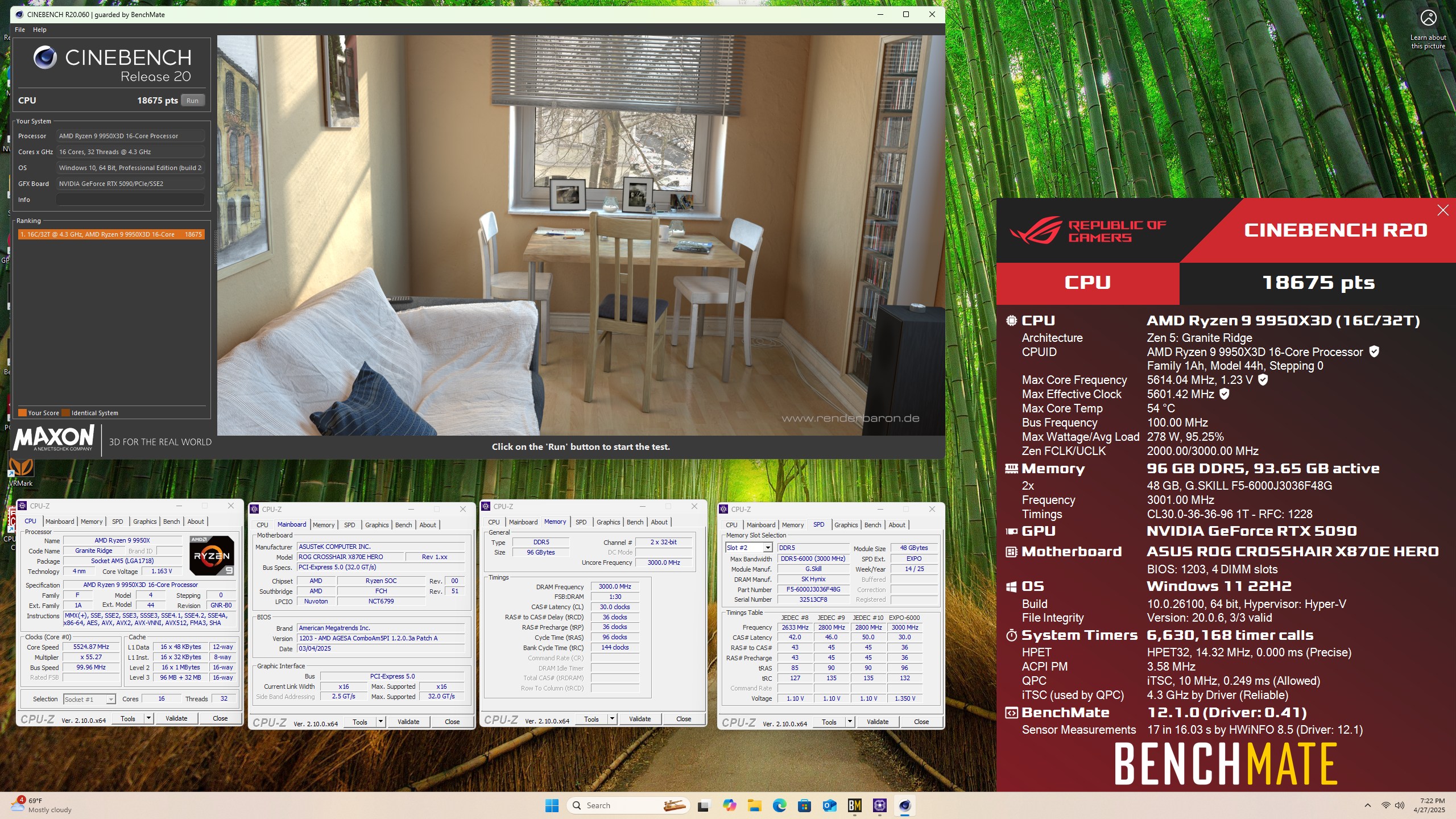Select Graphics tab in CPU-Z Mainboard window
Viewport: 1456px width, 819px height.
[377, 525]
